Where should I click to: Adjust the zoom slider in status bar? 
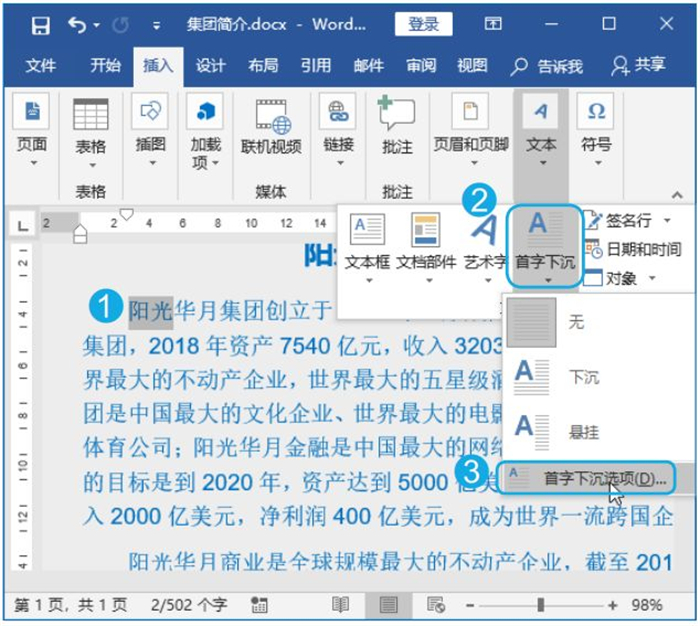click(541, 605)
